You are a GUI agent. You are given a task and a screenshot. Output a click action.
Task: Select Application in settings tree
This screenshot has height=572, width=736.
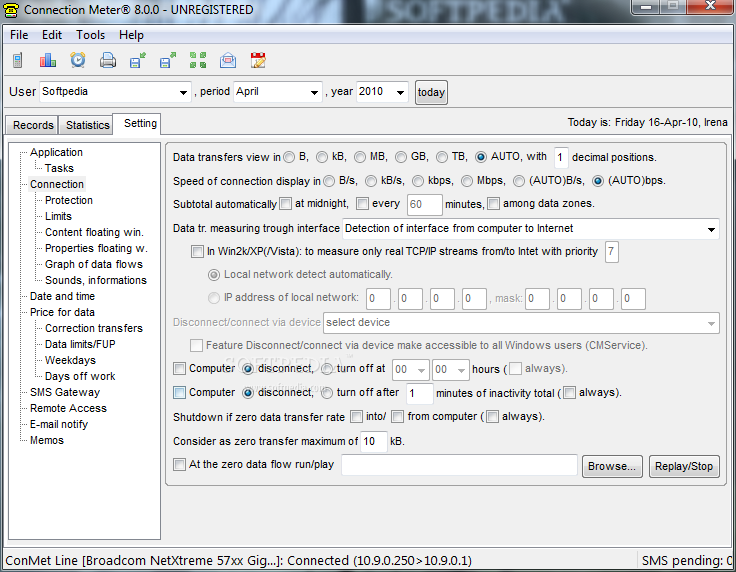(x=56, y=153)
